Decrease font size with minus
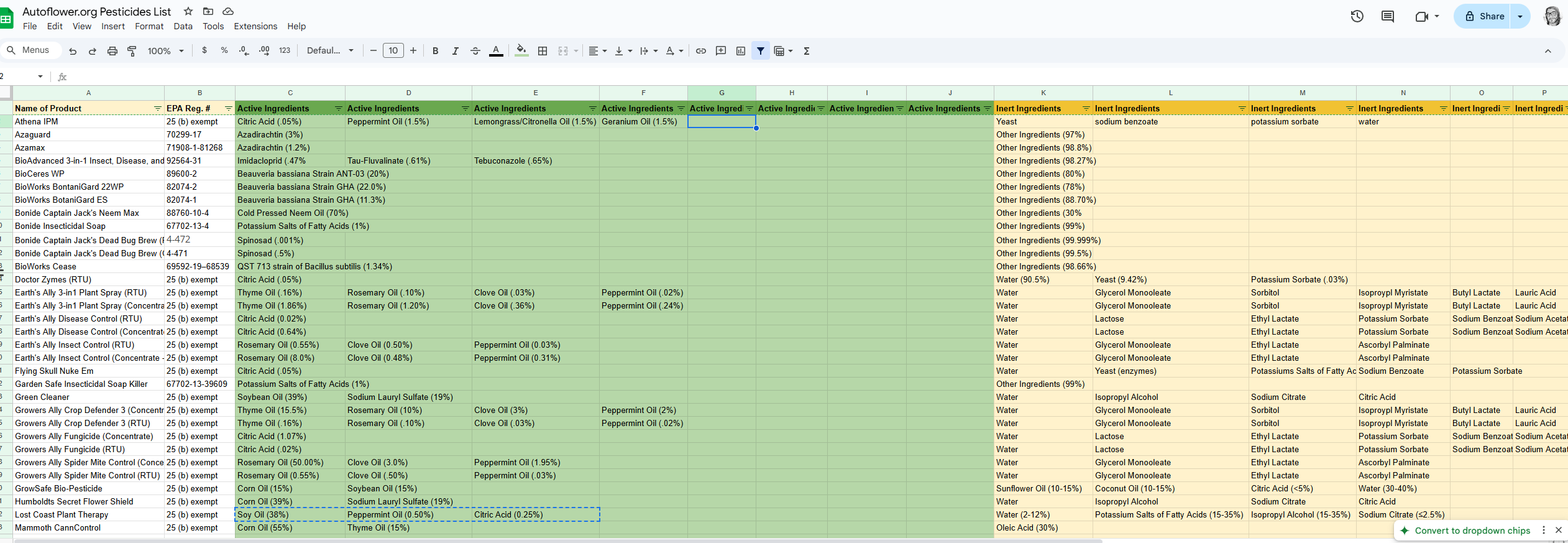 point(374,50)
